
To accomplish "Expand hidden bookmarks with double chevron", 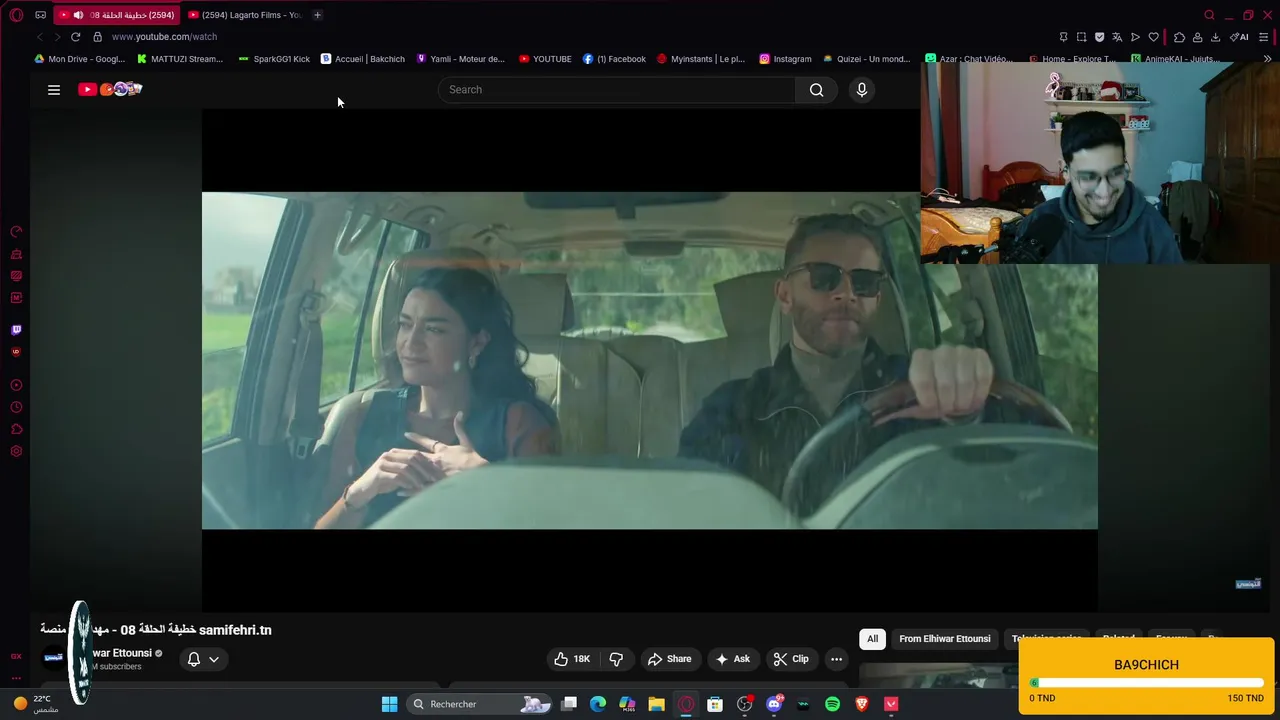I will coord(1268,59).
